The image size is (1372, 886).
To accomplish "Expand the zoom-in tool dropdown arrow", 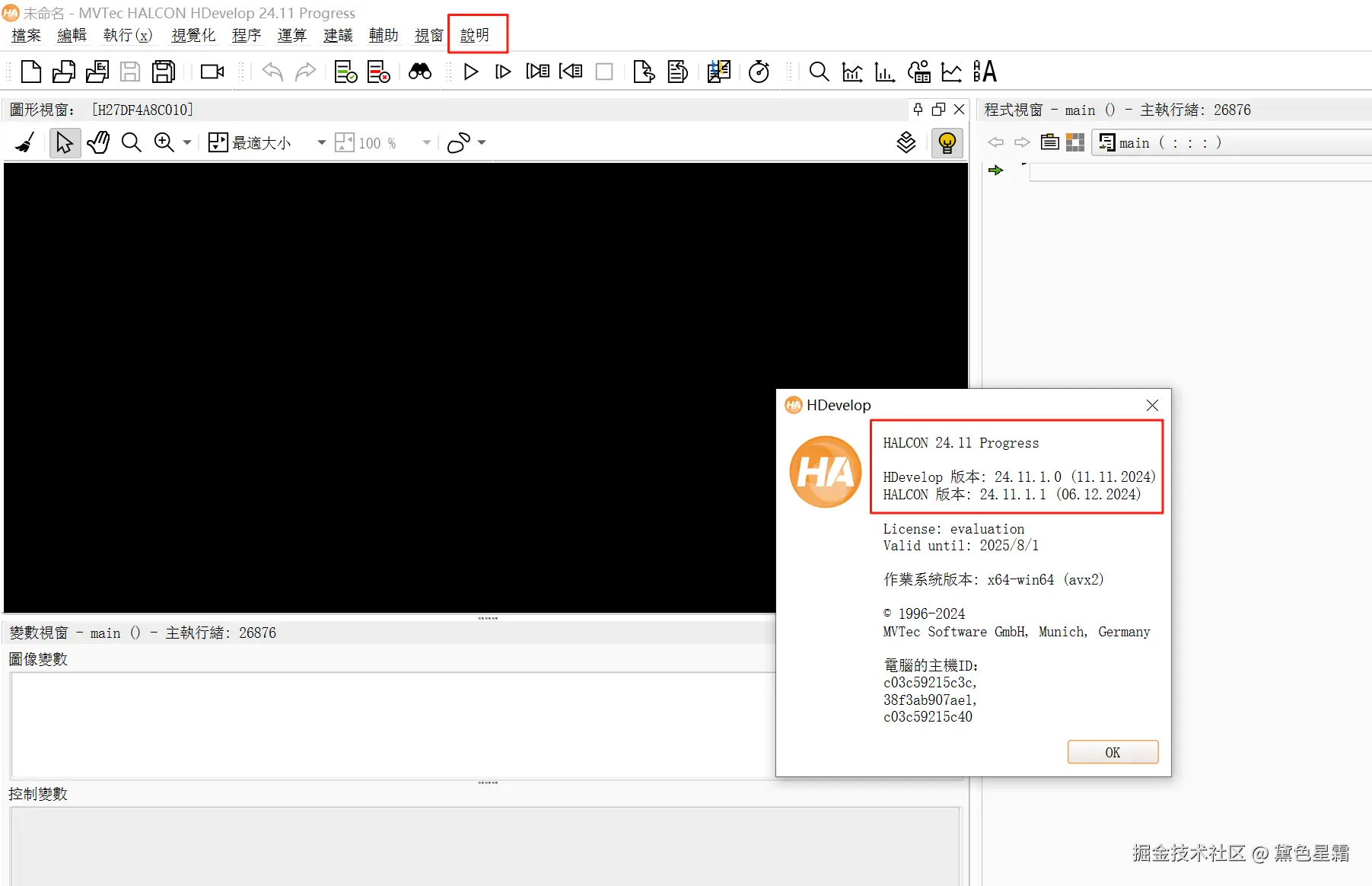I will [187, 142].
